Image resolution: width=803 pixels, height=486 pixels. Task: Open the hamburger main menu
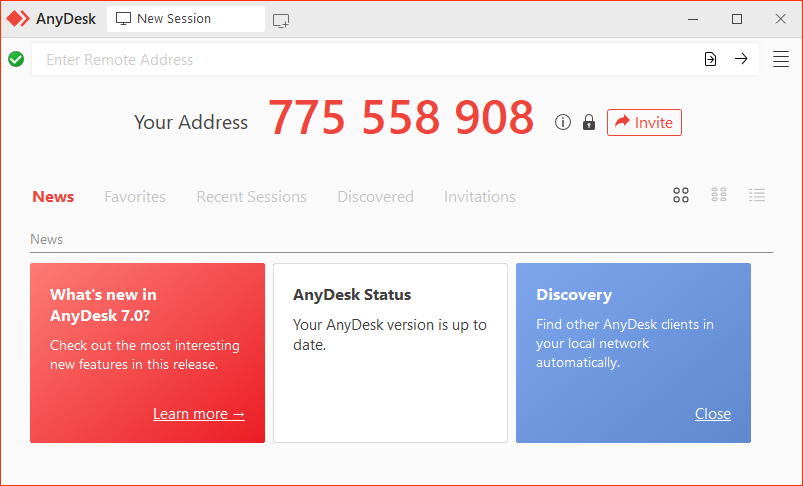tap(780, 59)
